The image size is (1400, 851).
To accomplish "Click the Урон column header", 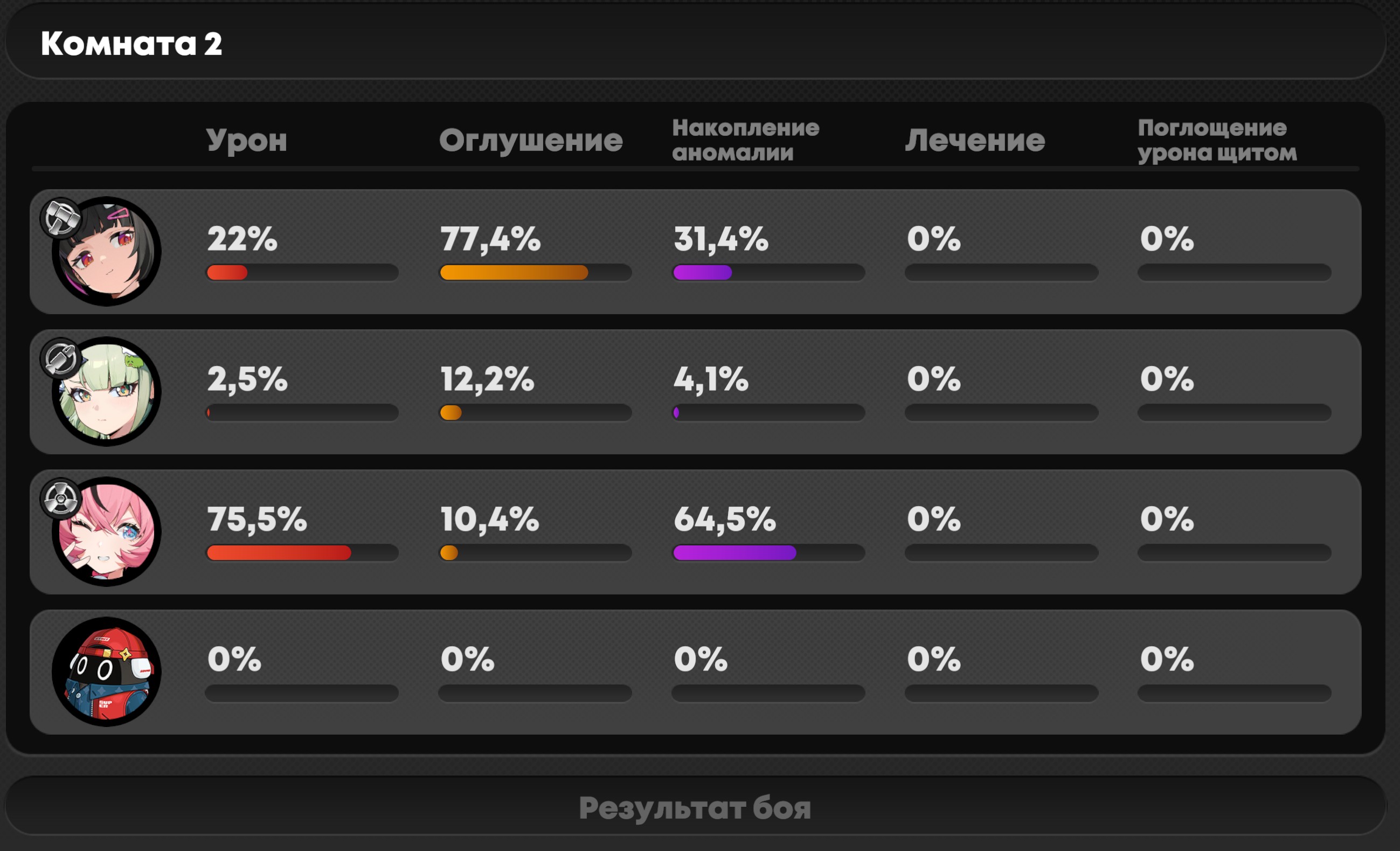I will coord(247,140).
